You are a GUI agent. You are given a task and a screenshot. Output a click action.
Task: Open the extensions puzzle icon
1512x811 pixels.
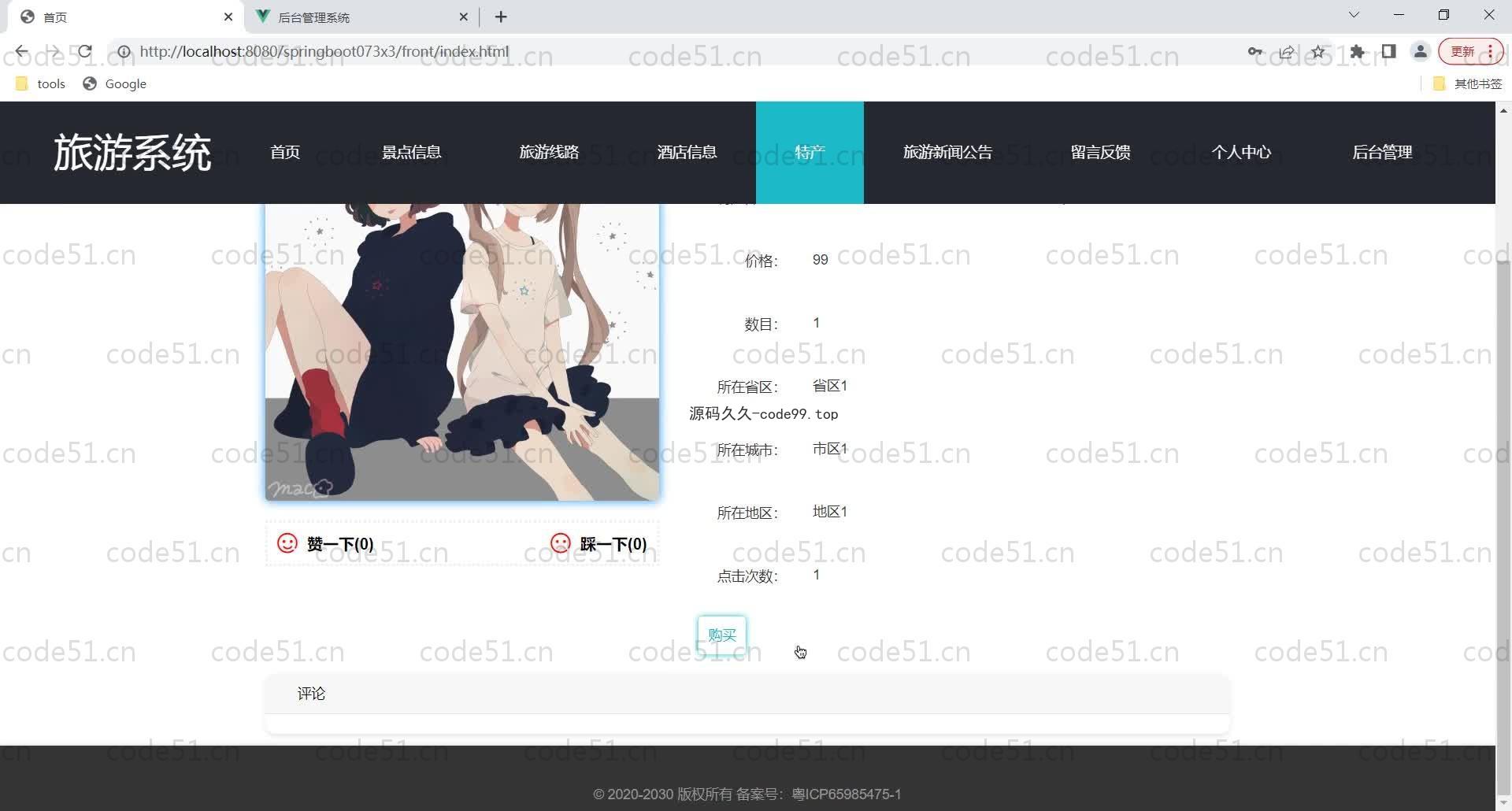1357,52
